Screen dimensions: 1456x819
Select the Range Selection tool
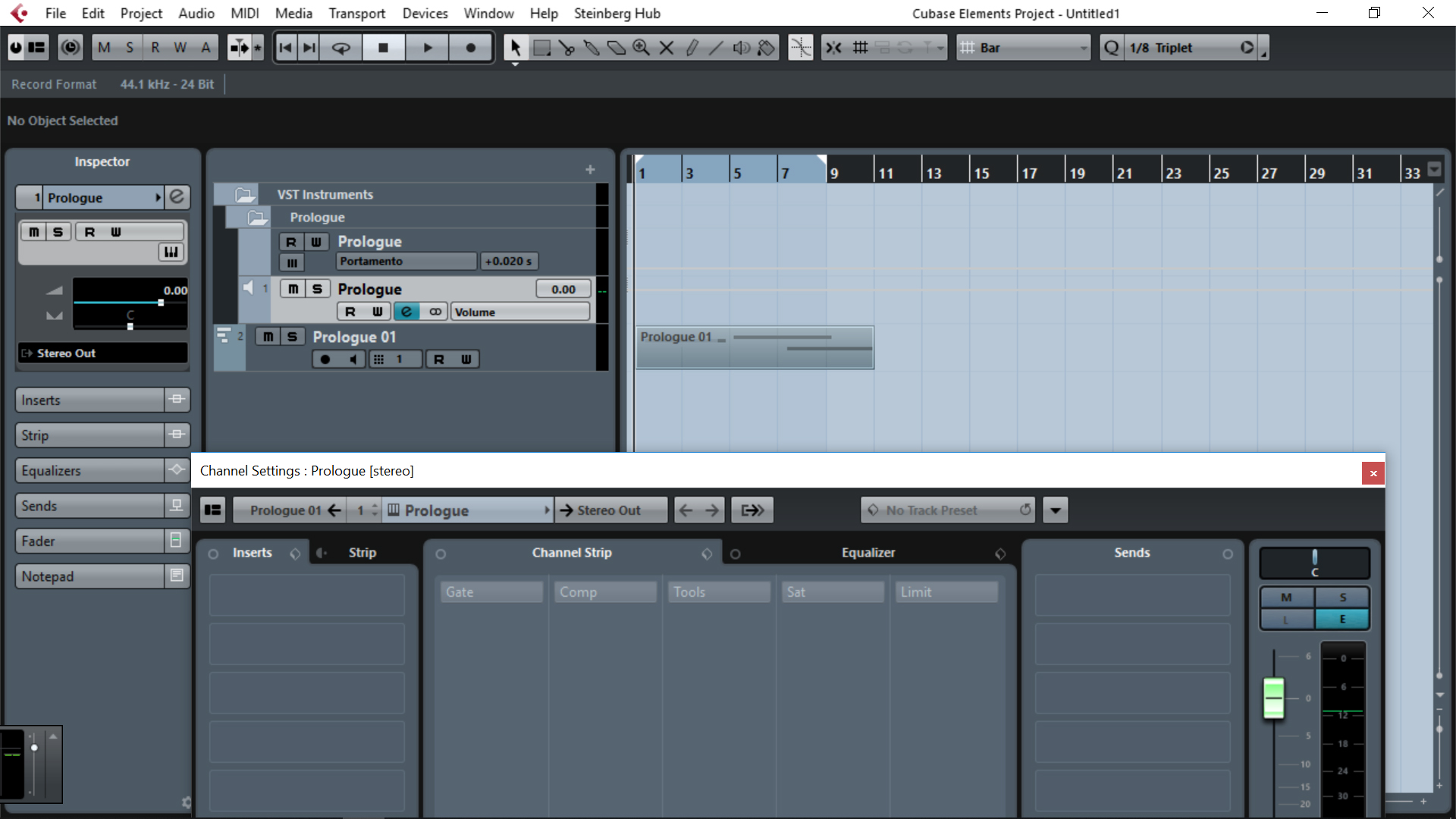pyautogui.click(x=541, y=48)
